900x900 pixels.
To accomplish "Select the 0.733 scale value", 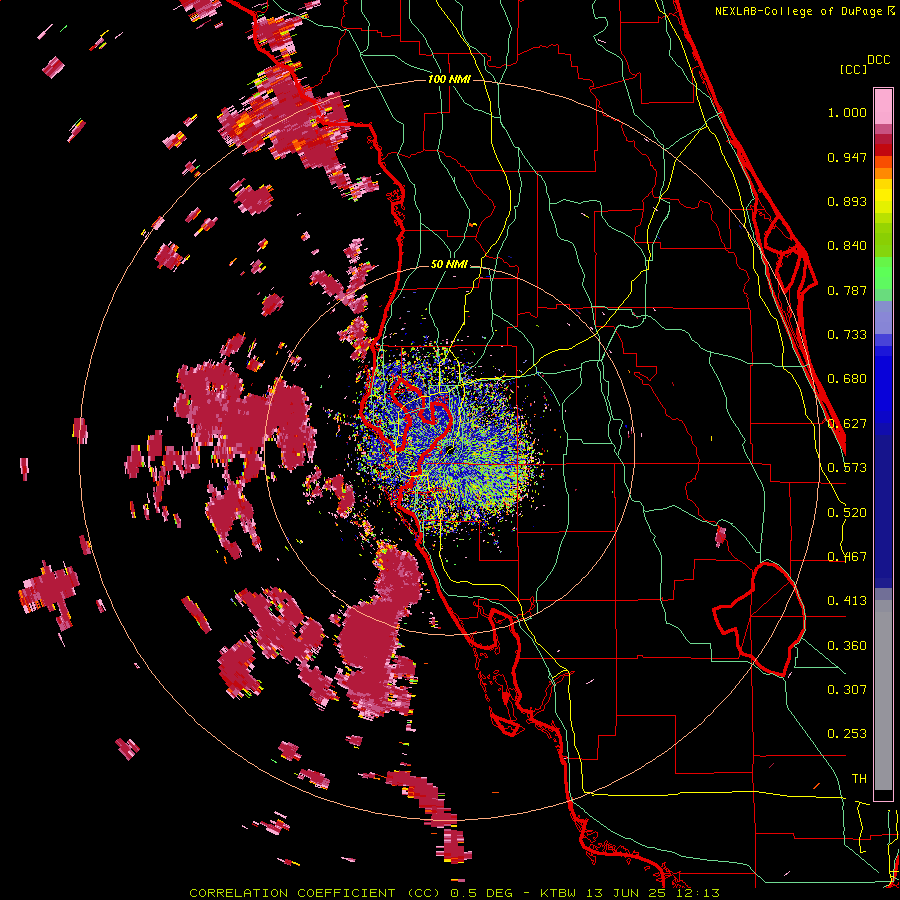I will tap(847, 335).
